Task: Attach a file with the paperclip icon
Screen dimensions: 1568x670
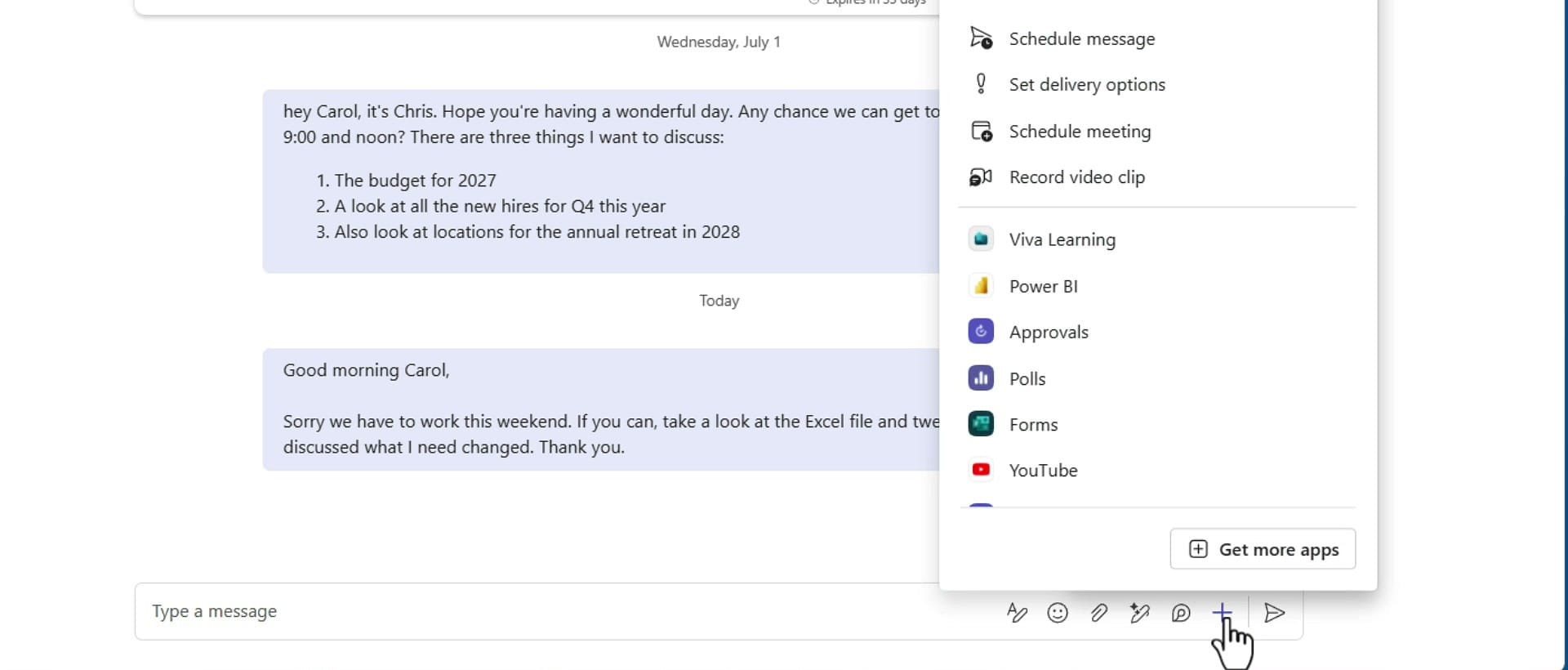Action: tap(1099, 613)
